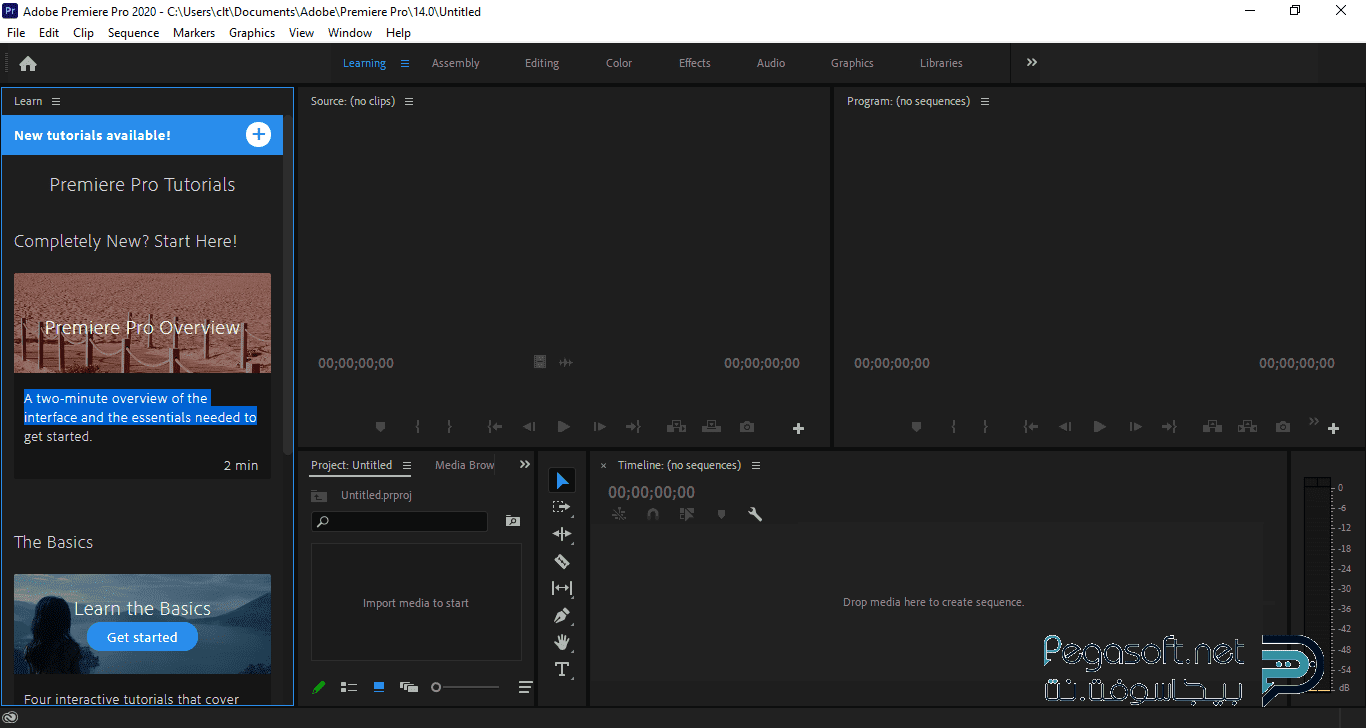Click Find in Project folder search icon
This screenshot has height=728, width=1366.
click(513, 521)
